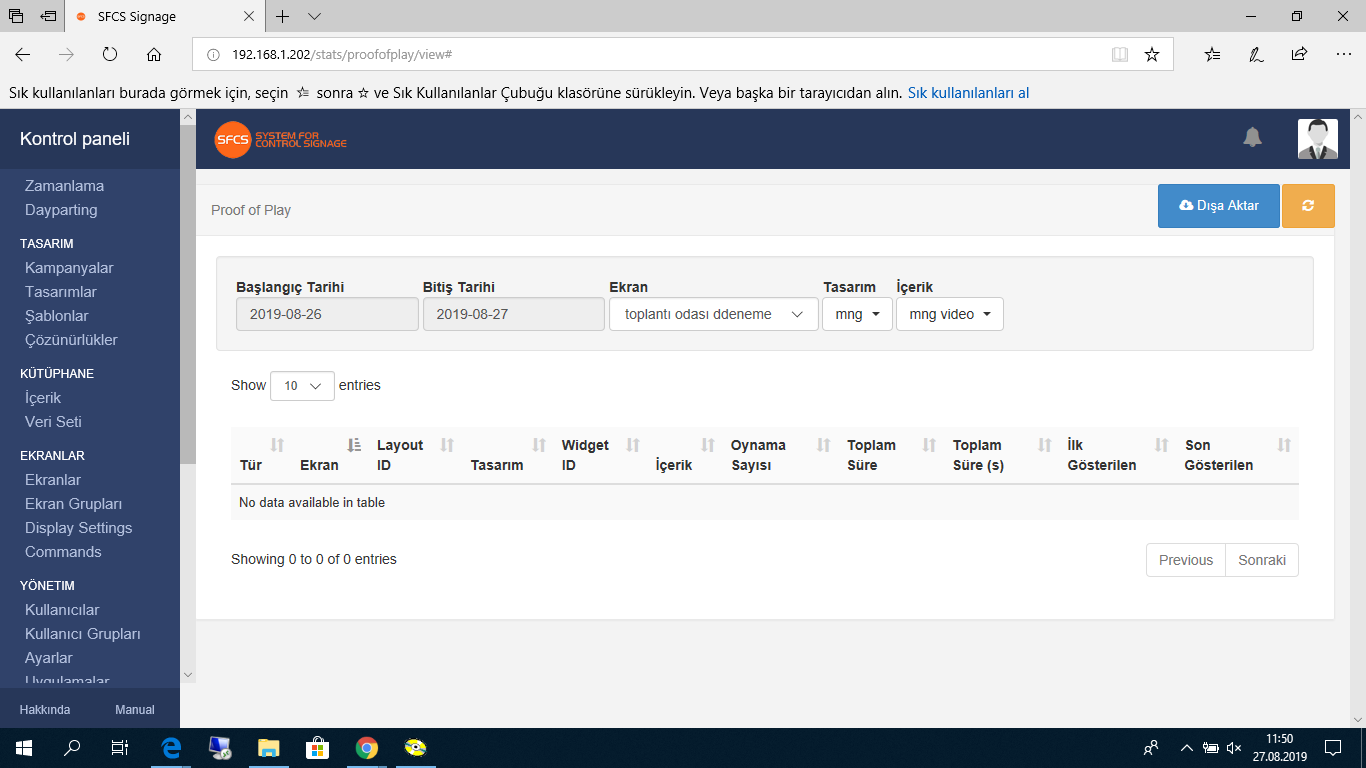Open Microsoft Store from taskbar

coord(318,747)
